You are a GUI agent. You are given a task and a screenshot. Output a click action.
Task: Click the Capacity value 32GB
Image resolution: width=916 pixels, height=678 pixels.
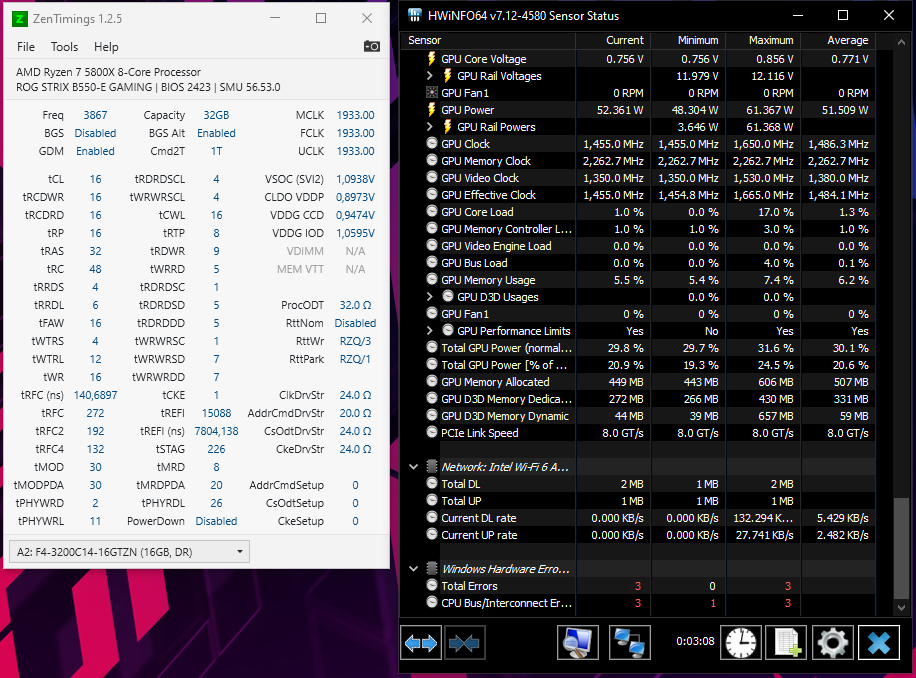[x=216, y=115]
